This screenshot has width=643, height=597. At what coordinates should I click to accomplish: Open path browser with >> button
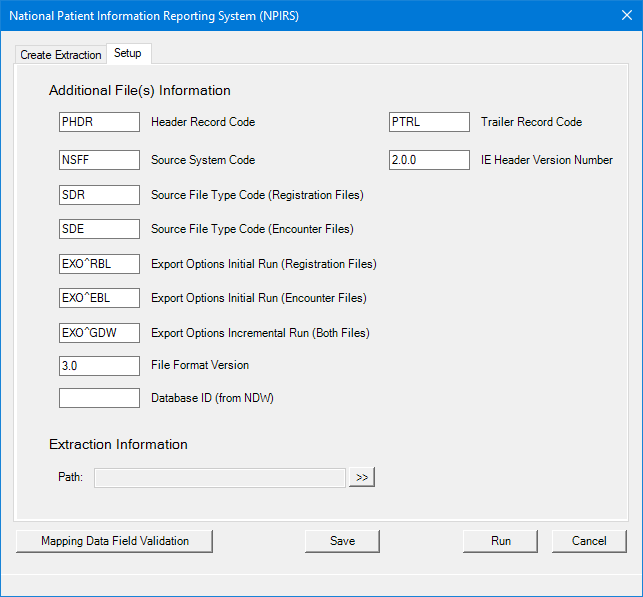(x=362, y=478)
